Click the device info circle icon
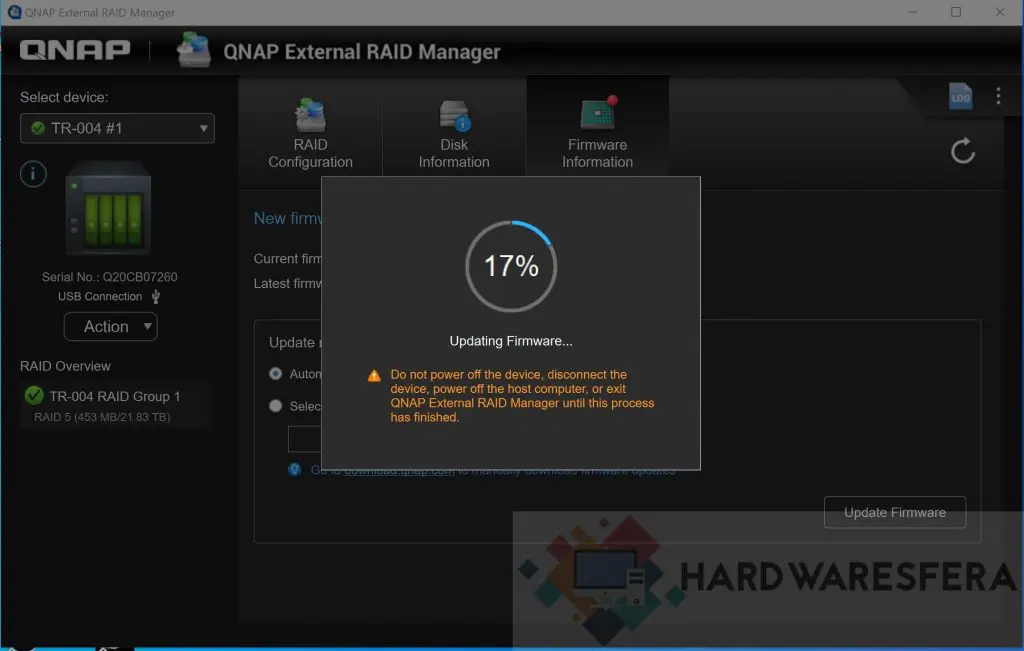Image resolution: width=1024 pixels, height=651 pixels. (33, 174)
